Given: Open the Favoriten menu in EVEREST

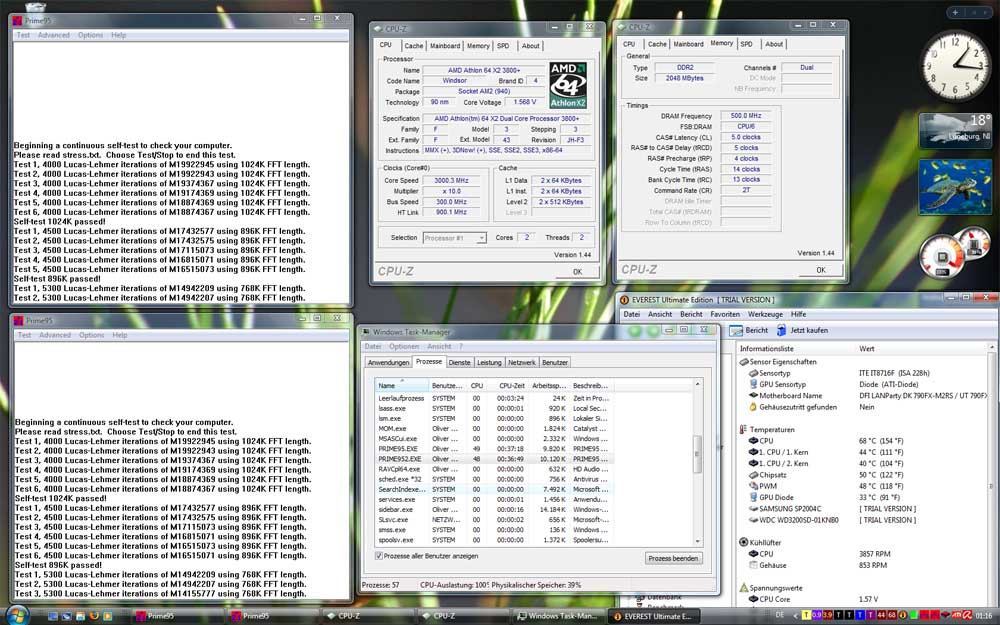Looking at the screenshot, I should (x=725, y=314).
